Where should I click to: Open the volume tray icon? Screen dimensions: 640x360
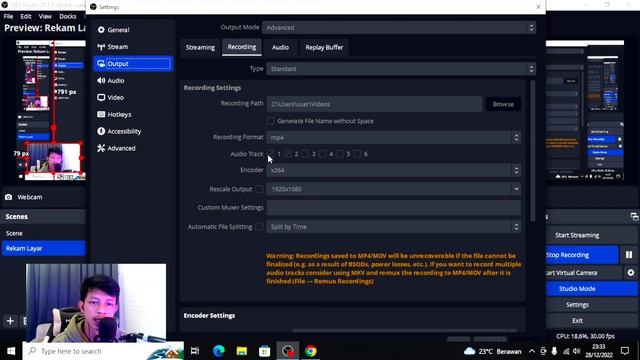click(x=576, y=351)
